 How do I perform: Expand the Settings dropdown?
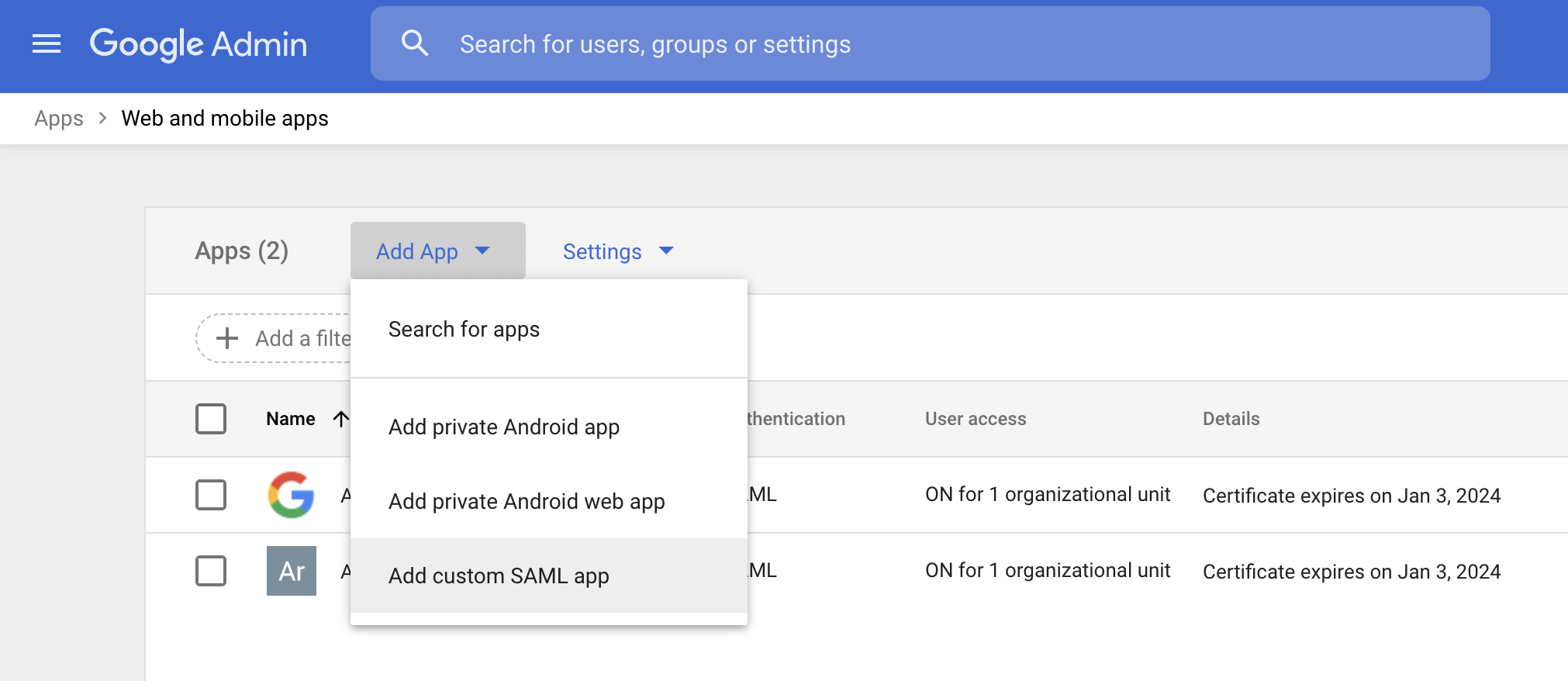pos(618,251)
